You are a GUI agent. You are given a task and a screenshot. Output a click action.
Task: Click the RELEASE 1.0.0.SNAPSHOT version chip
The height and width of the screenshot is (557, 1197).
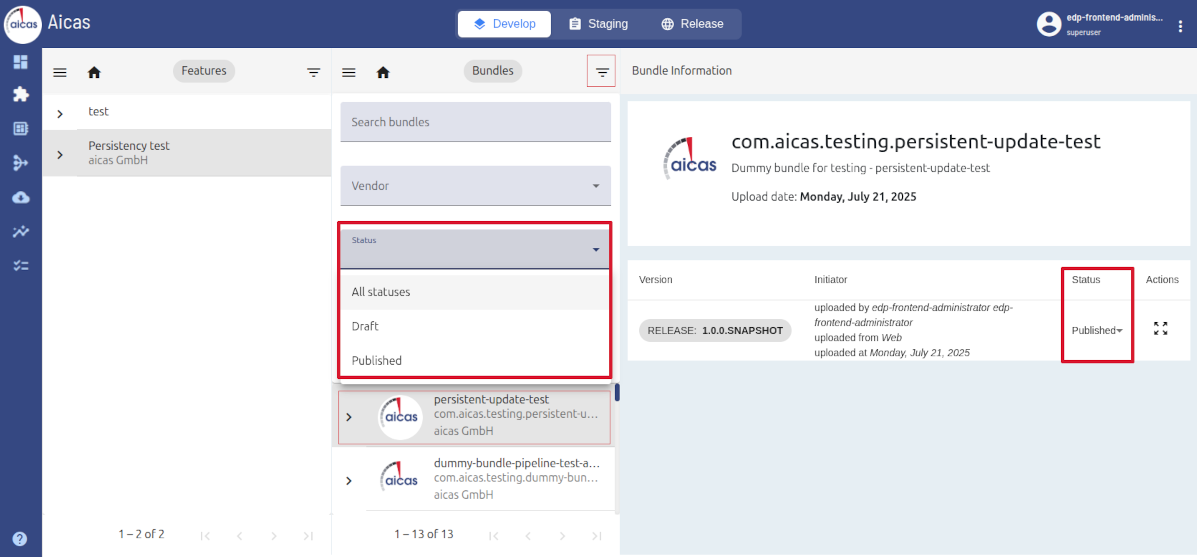tap(715, 330)
